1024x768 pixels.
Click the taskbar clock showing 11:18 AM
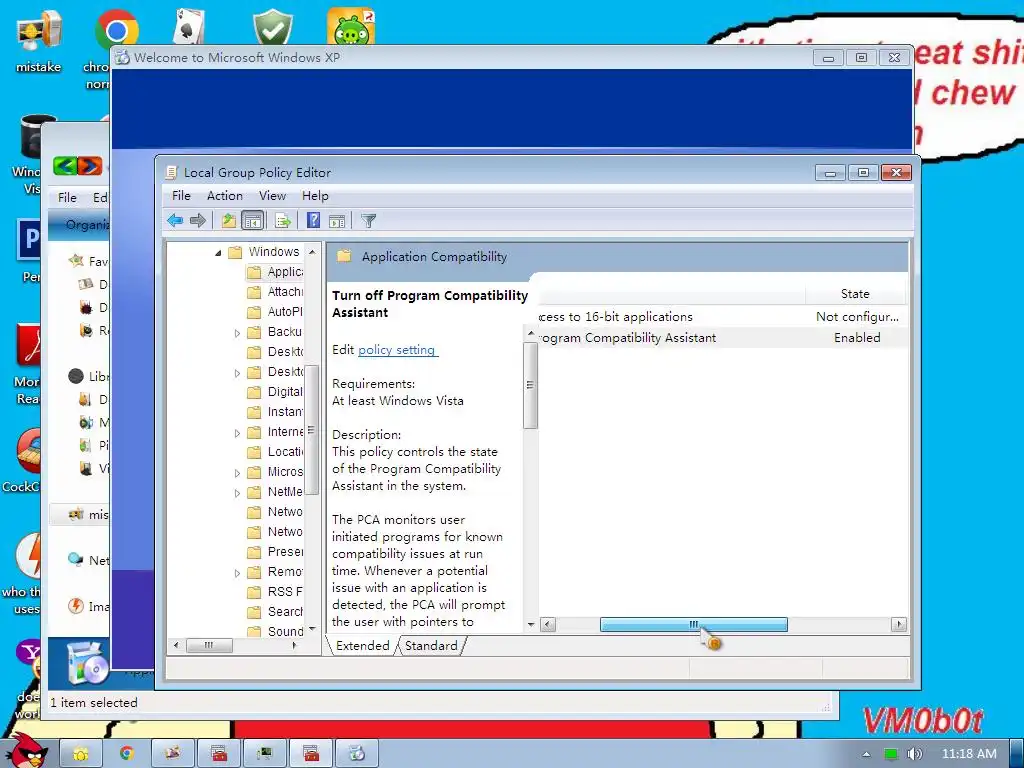[x=969, y=754]
